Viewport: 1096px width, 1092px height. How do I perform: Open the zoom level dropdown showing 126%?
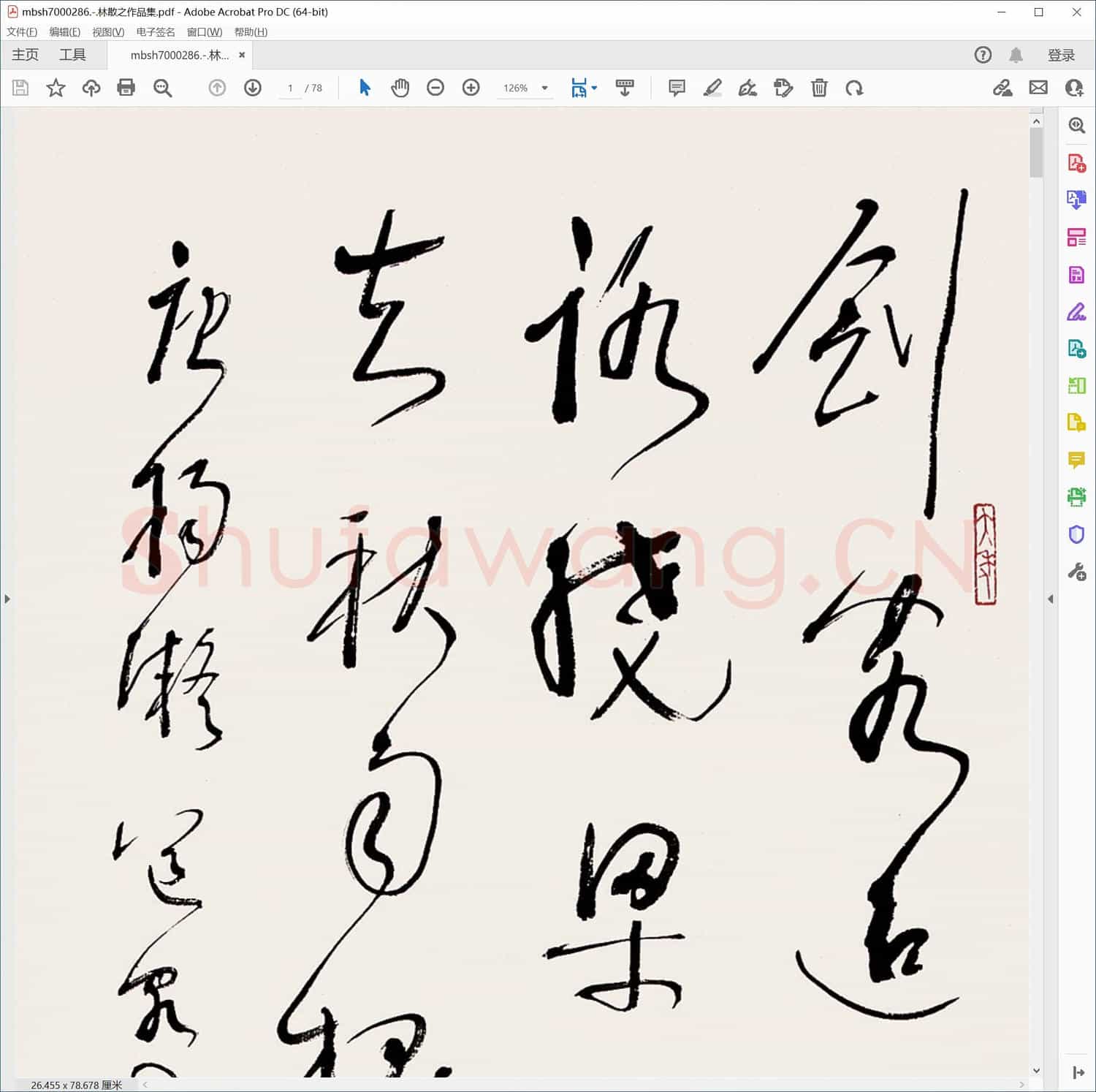[543, 88]
